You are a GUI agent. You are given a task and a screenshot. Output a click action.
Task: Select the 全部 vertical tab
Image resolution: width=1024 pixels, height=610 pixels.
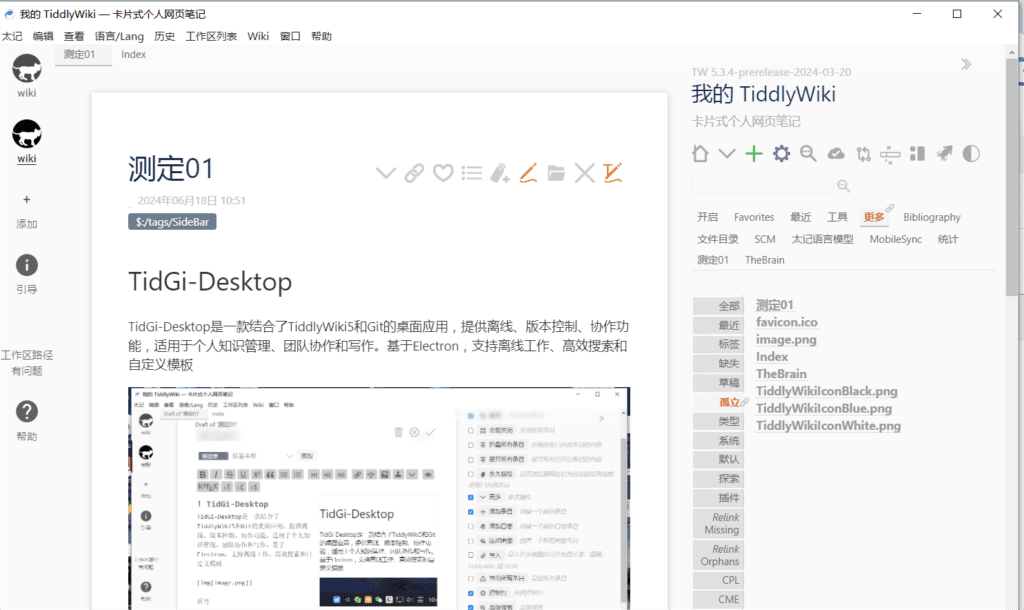[718, 306]
